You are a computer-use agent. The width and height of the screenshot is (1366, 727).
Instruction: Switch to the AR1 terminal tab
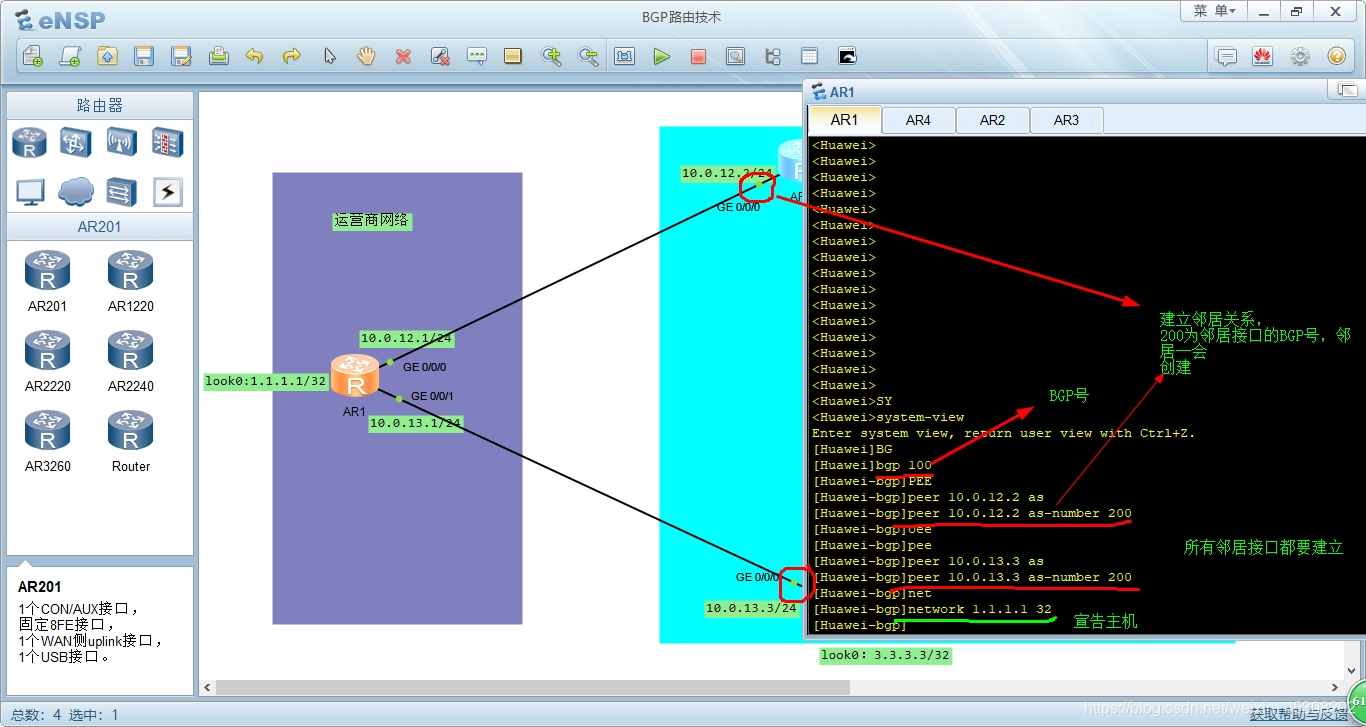point(844,120)
